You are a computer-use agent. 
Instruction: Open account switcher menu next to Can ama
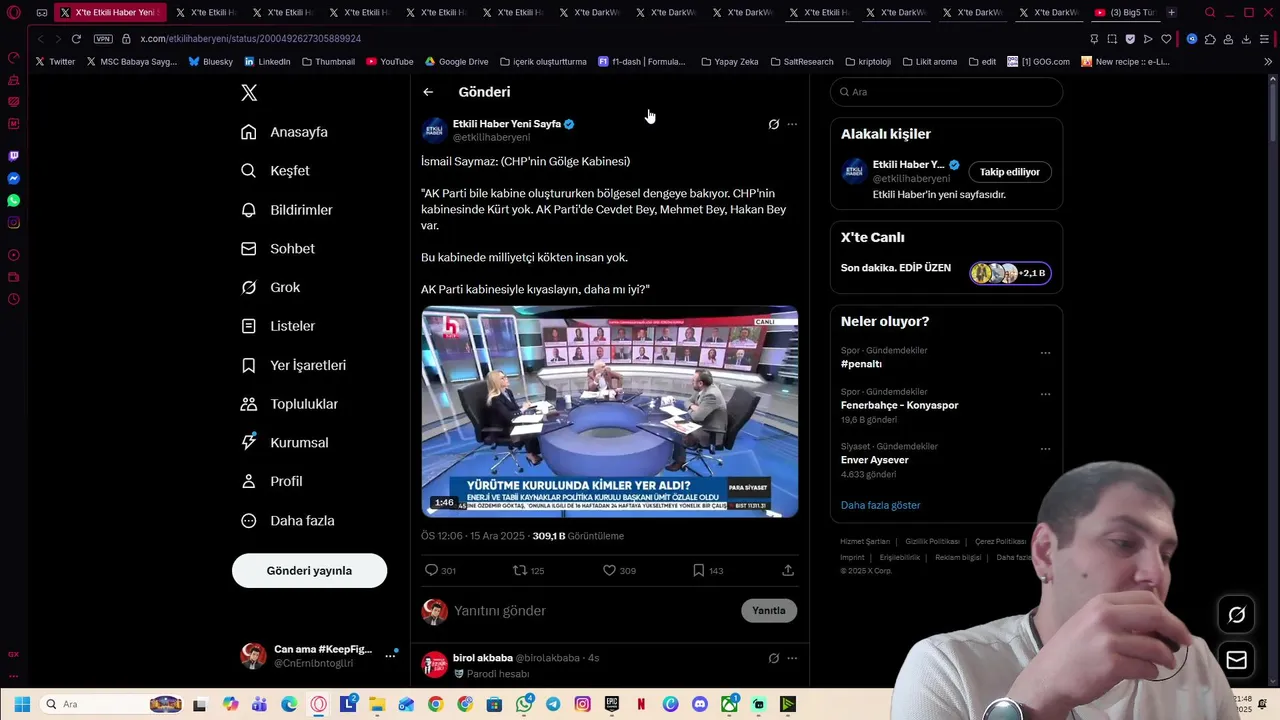(390, 656)
